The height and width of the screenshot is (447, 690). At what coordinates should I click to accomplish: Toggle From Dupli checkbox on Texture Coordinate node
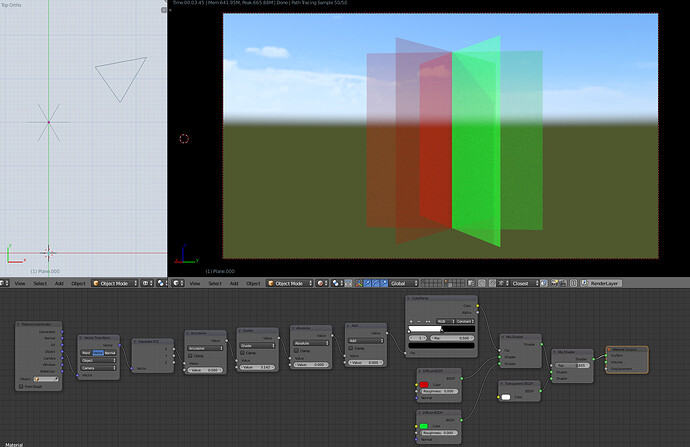(21, 387)
